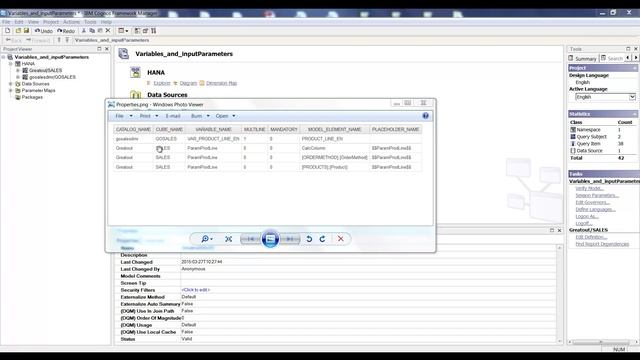This screenshot has width=640, height=360.
Task: Click the Cut toolbar icon
Action: pyautogui.click(x=84, y=31)
